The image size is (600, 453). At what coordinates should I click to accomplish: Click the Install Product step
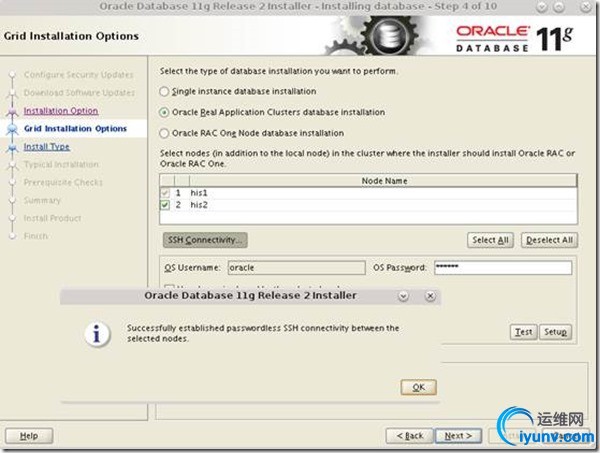(52, 218)
